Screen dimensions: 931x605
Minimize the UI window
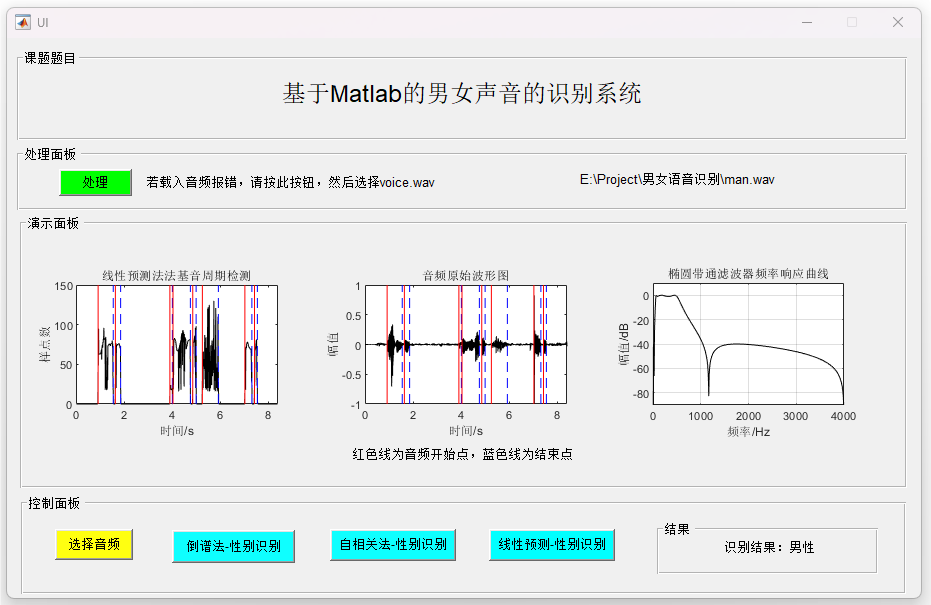click(x=806, y=23)
